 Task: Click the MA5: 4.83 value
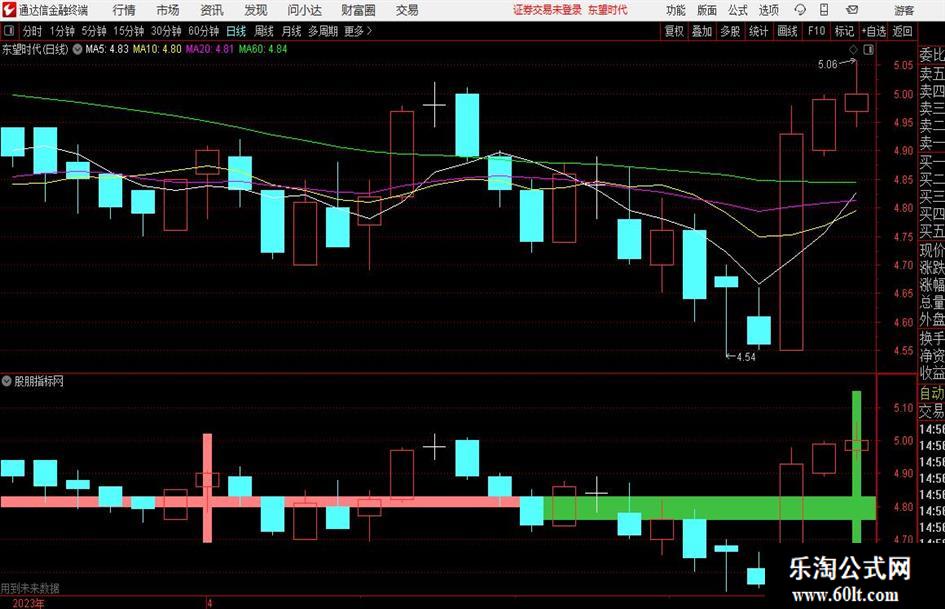[107, 49]
